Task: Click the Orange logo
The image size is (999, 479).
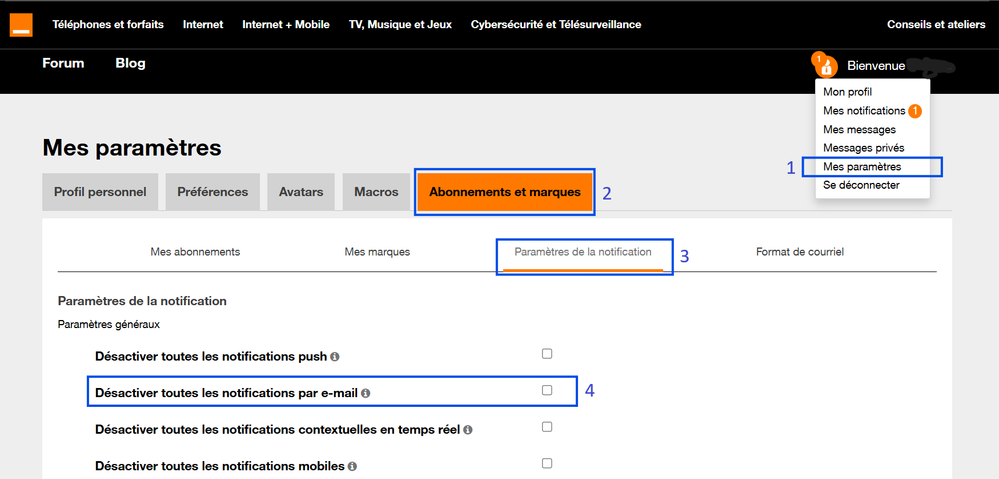Action: tap(21, 25)
